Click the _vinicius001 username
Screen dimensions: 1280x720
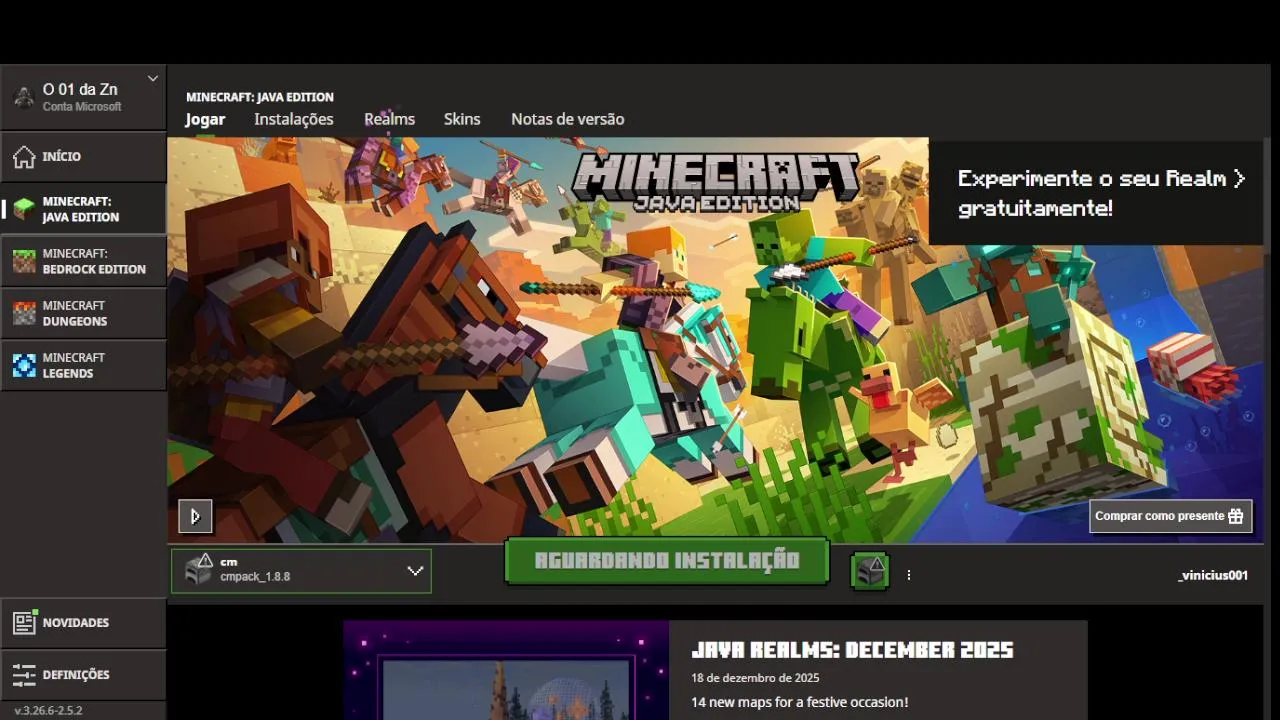(1213, 575)
